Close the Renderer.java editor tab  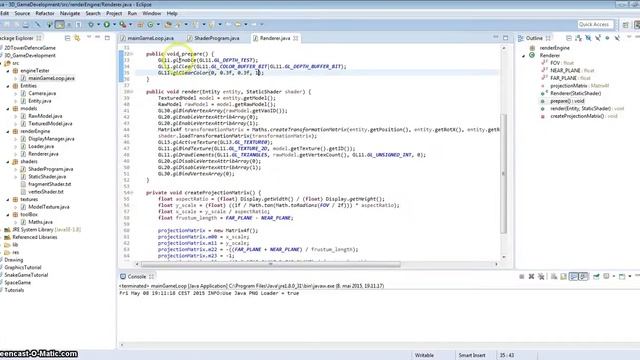[296, 38]
